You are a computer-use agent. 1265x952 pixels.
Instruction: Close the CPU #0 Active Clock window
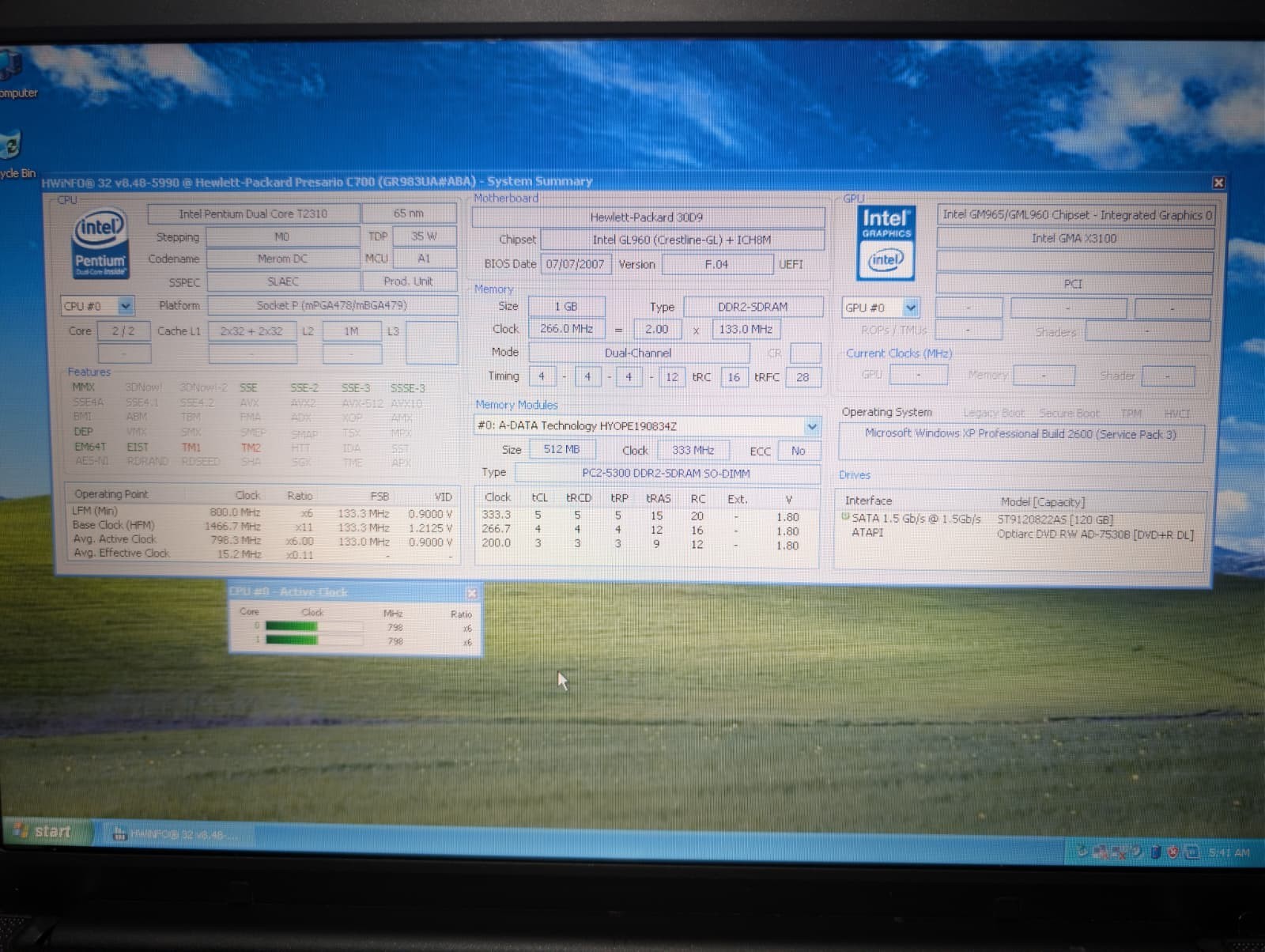click(472, 593)
